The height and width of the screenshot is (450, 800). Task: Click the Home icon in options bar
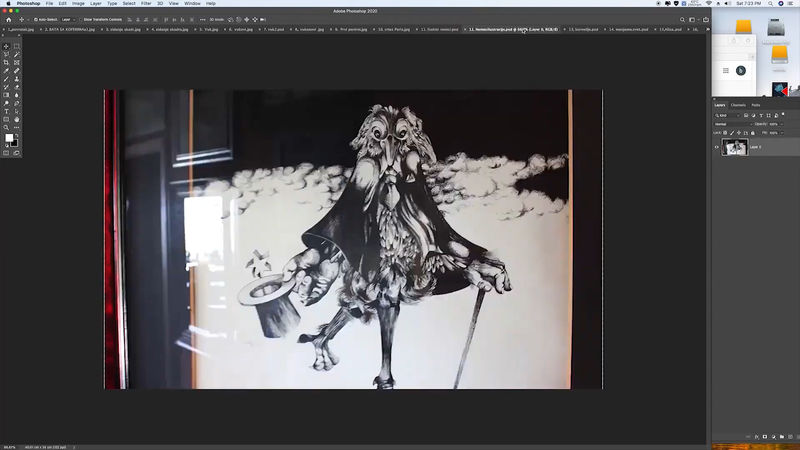tap(8, 20)
